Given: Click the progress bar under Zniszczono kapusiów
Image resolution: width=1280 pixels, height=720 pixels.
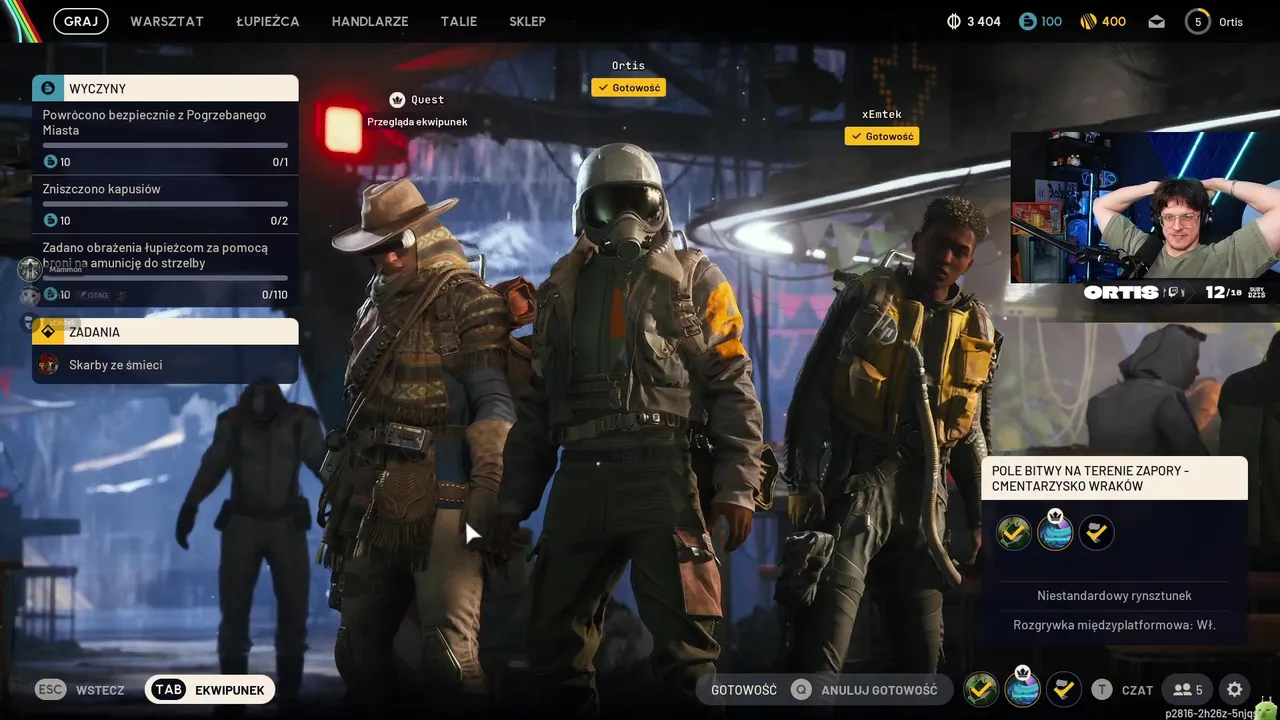Looking at the screenshot, I should 165,204.
